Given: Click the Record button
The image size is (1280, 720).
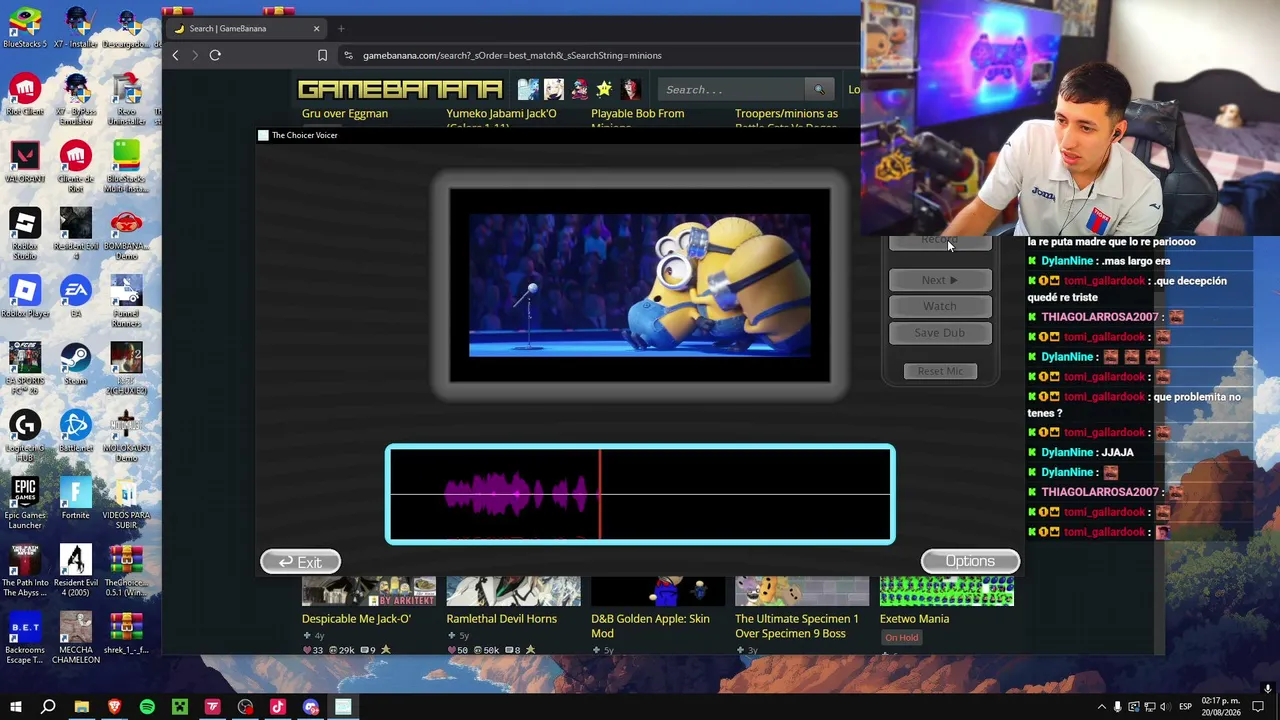Looking at the screenshot, I should [x=940, y=242].
